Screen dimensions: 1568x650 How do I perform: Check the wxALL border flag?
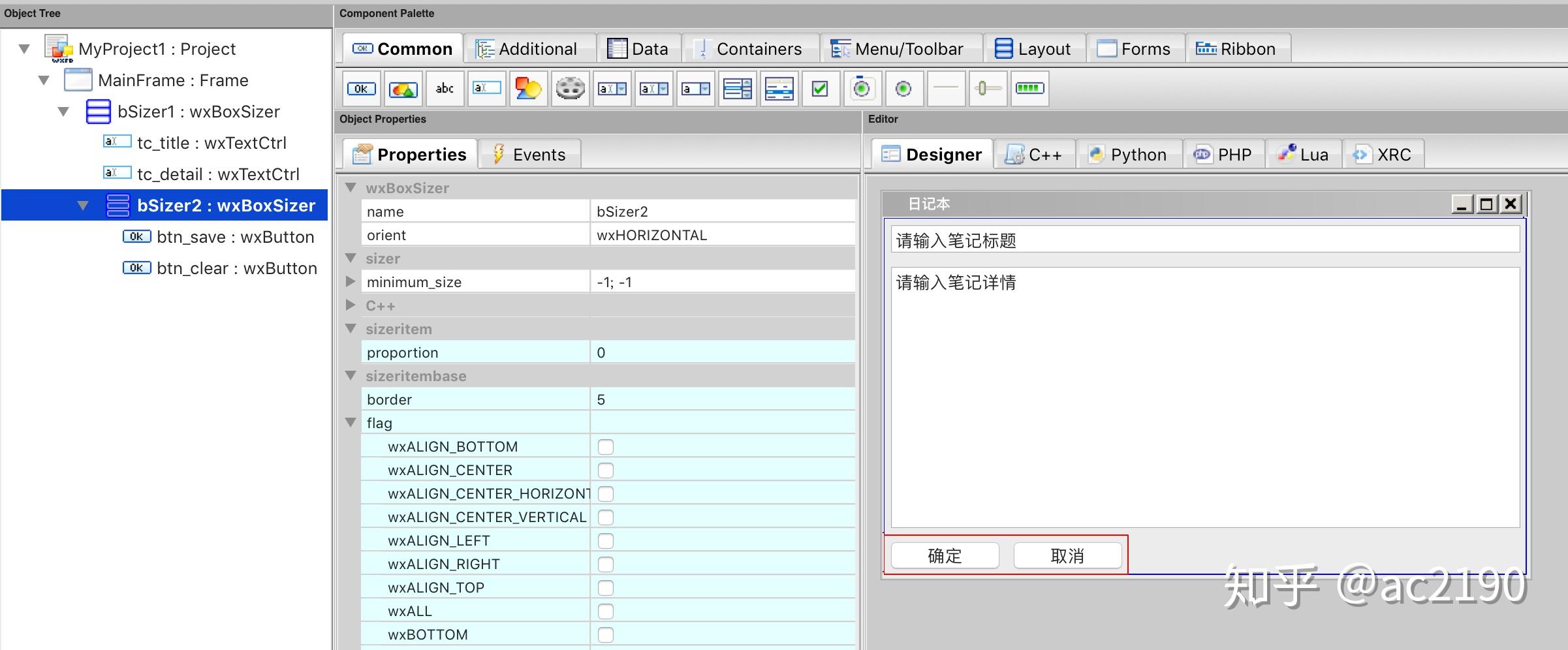[x=606, y=611]
